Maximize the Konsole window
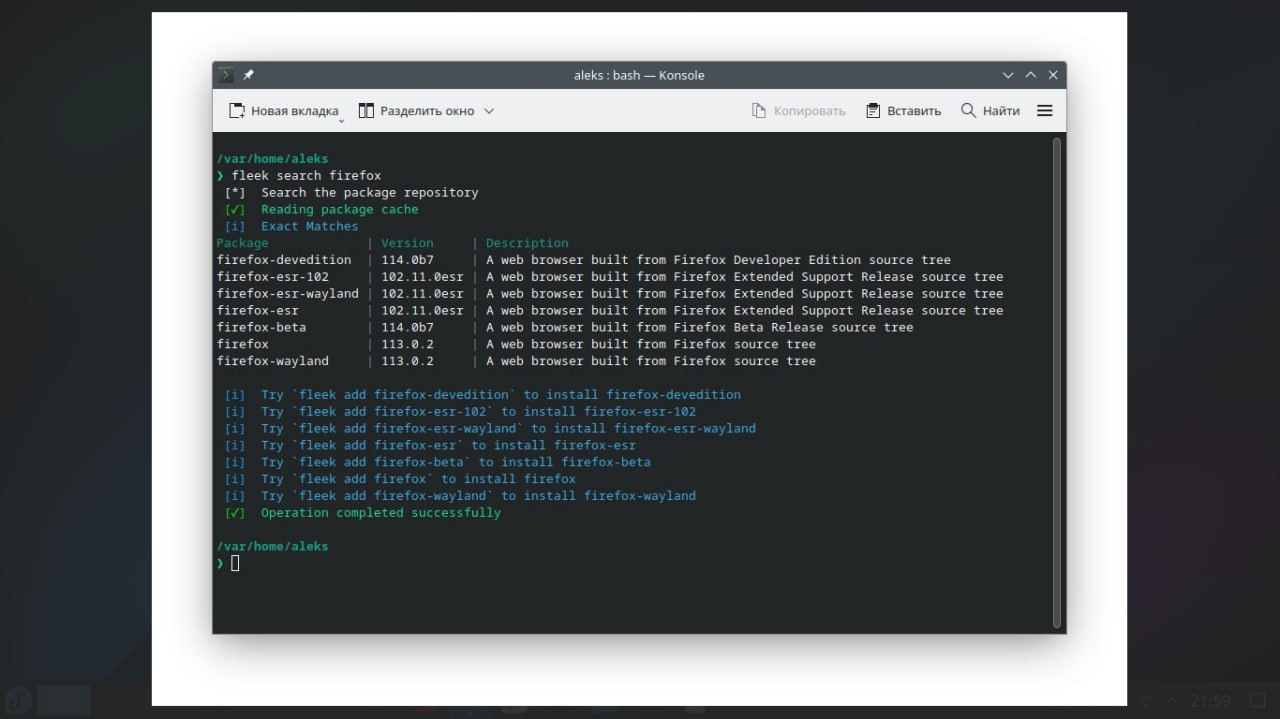 point(1031,75)
